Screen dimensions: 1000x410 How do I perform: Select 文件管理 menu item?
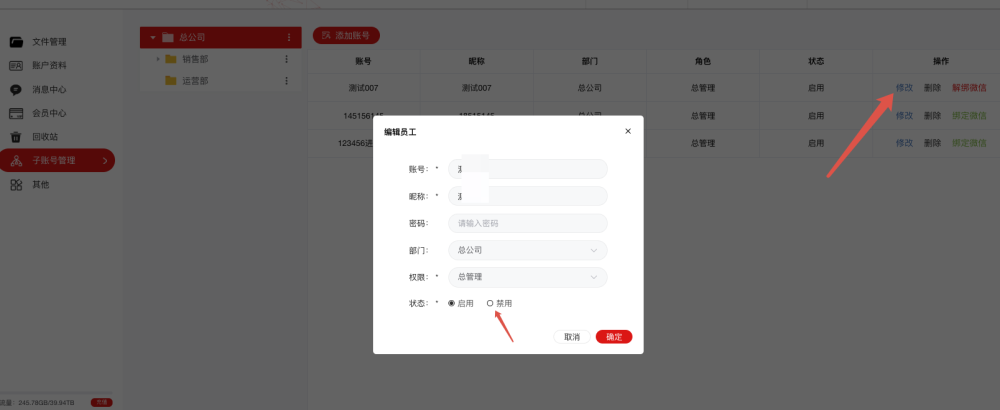tap(50, 42)
